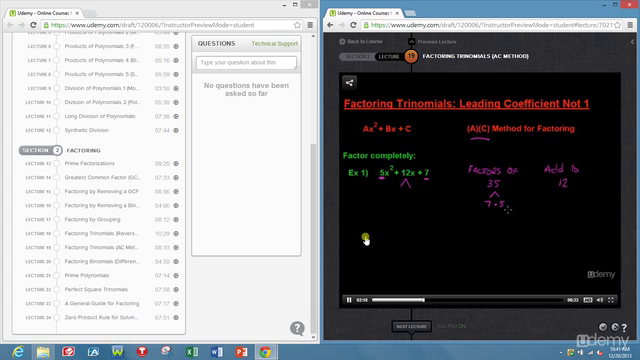Click the question text box

tap(246, 62)
